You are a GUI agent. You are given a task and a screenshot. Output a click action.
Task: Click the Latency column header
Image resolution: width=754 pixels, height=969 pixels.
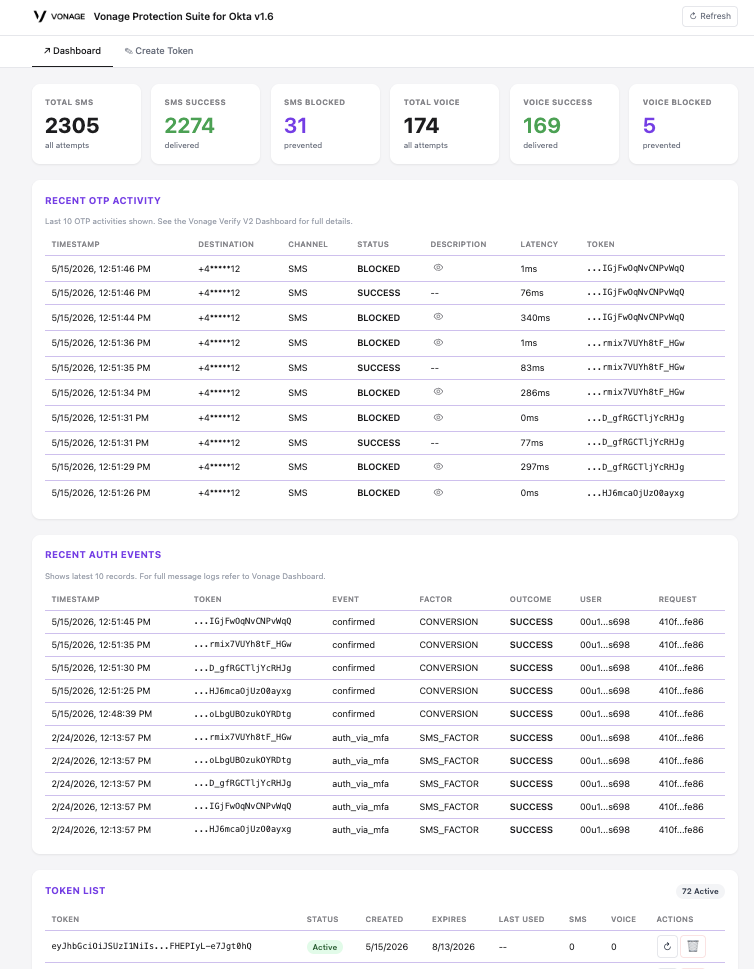[x=539, y=244]
